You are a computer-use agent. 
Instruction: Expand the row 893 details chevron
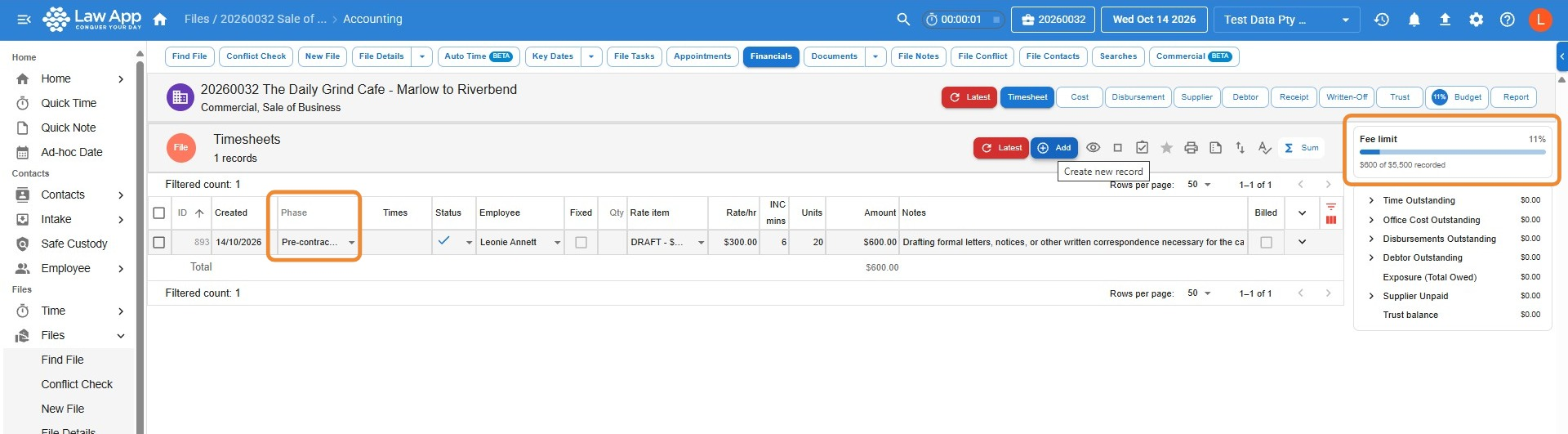point(1302,242)
